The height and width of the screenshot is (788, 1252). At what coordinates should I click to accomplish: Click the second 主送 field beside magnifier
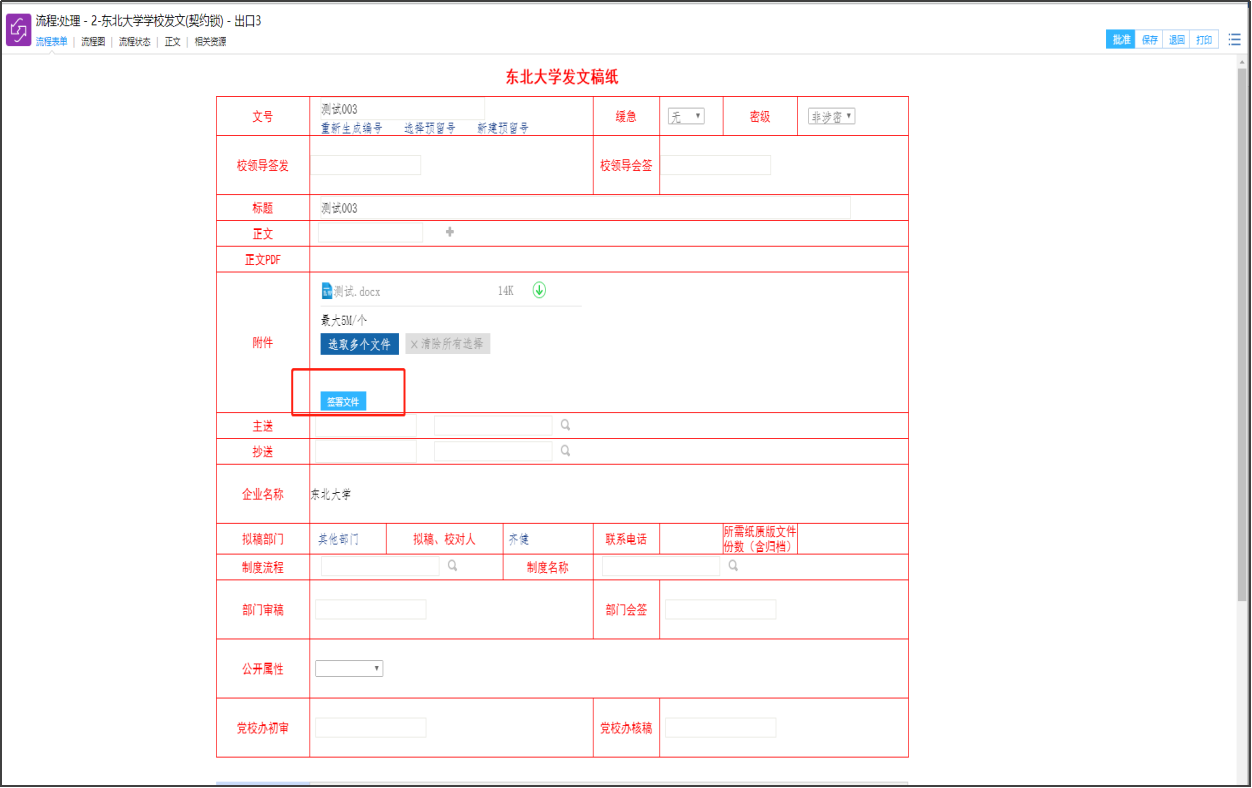[493, 425]
